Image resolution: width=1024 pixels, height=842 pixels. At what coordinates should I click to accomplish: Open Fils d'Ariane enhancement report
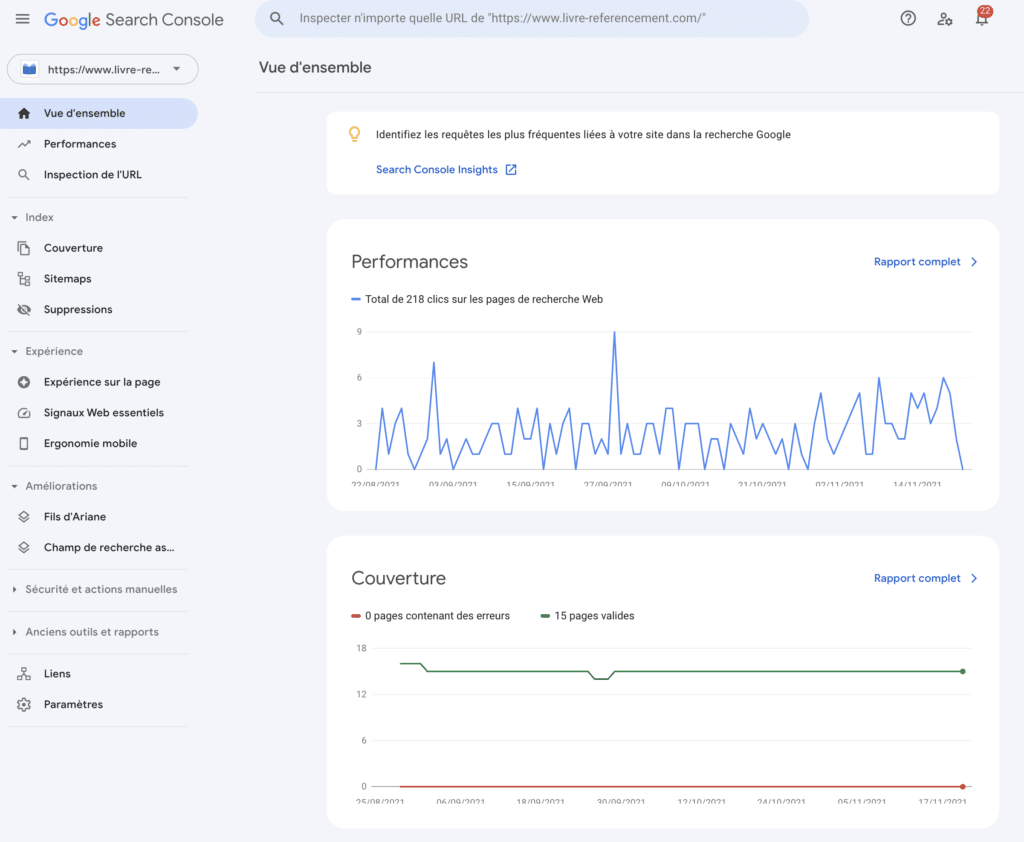(99, 517)
